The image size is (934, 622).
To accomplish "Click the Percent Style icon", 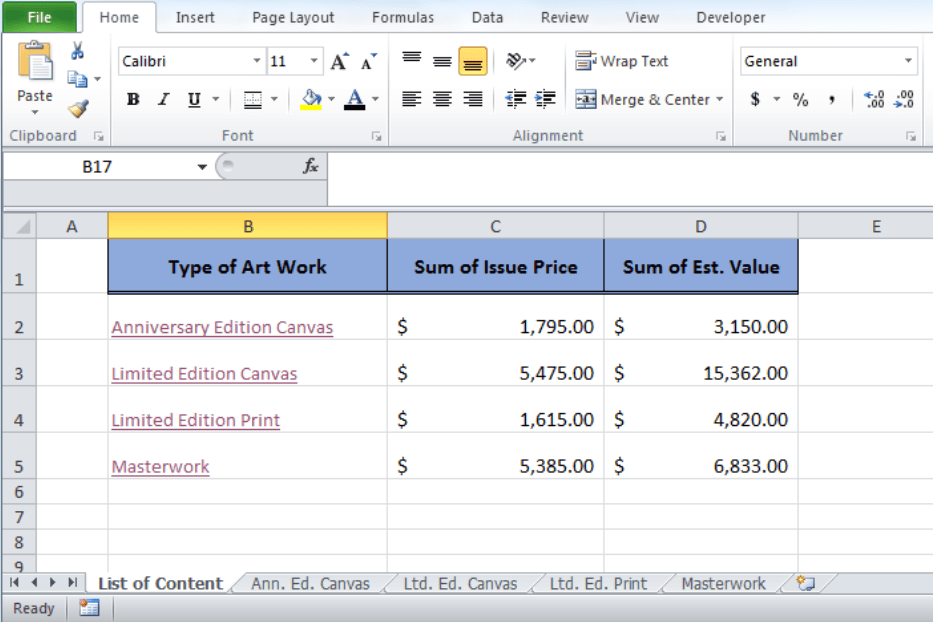I will 800,99.
